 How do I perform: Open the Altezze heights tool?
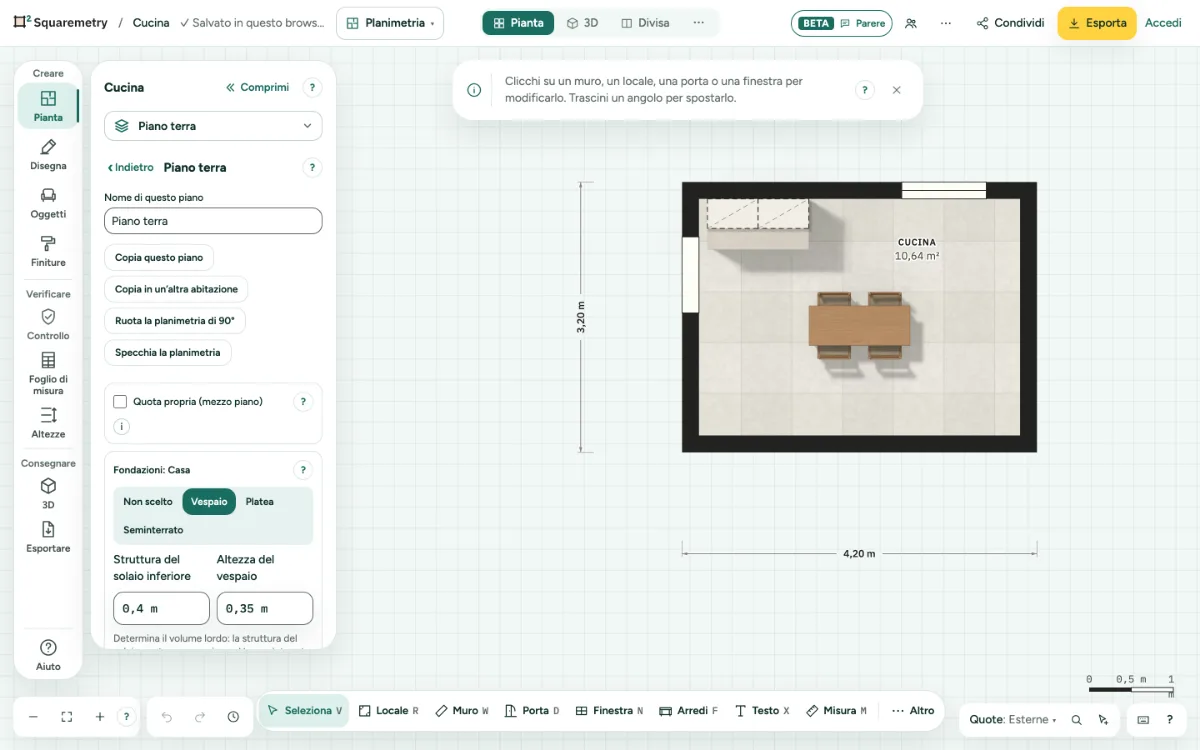[48, 422]
